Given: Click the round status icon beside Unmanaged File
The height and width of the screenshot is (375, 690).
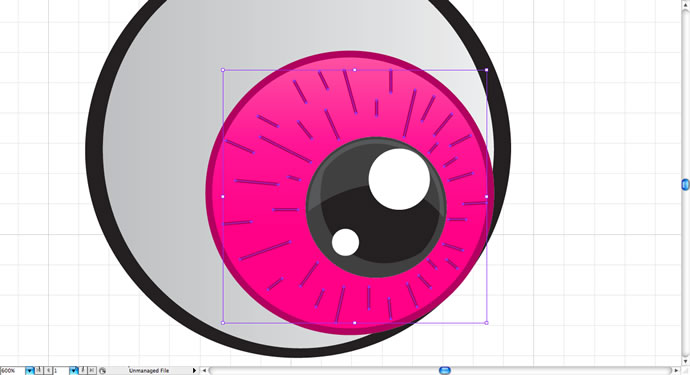Looking at the screenshot, I should point(102,371).
